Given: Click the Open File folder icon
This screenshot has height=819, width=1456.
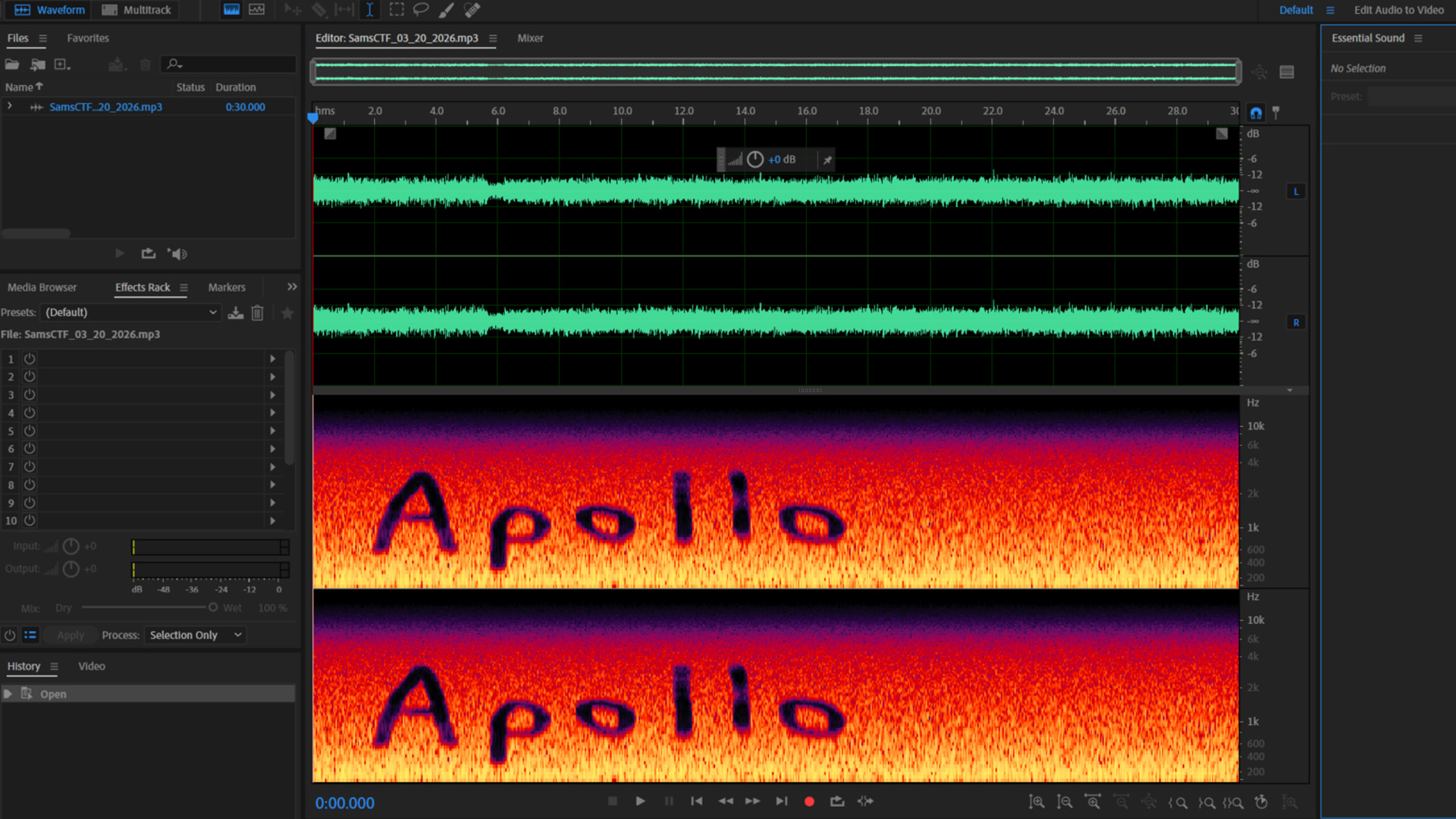Looking at the screenshot, I should [12, 64].
